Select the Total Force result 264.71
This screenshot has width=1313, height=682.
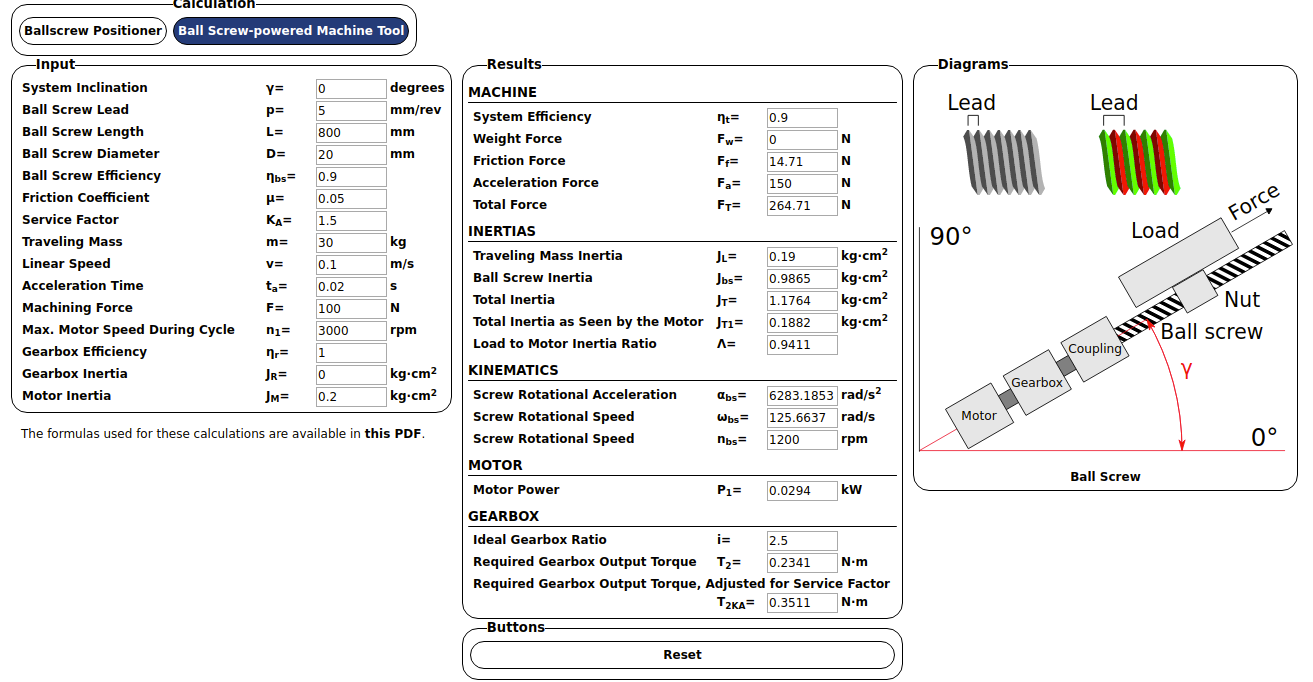click(x=802, y=206)
